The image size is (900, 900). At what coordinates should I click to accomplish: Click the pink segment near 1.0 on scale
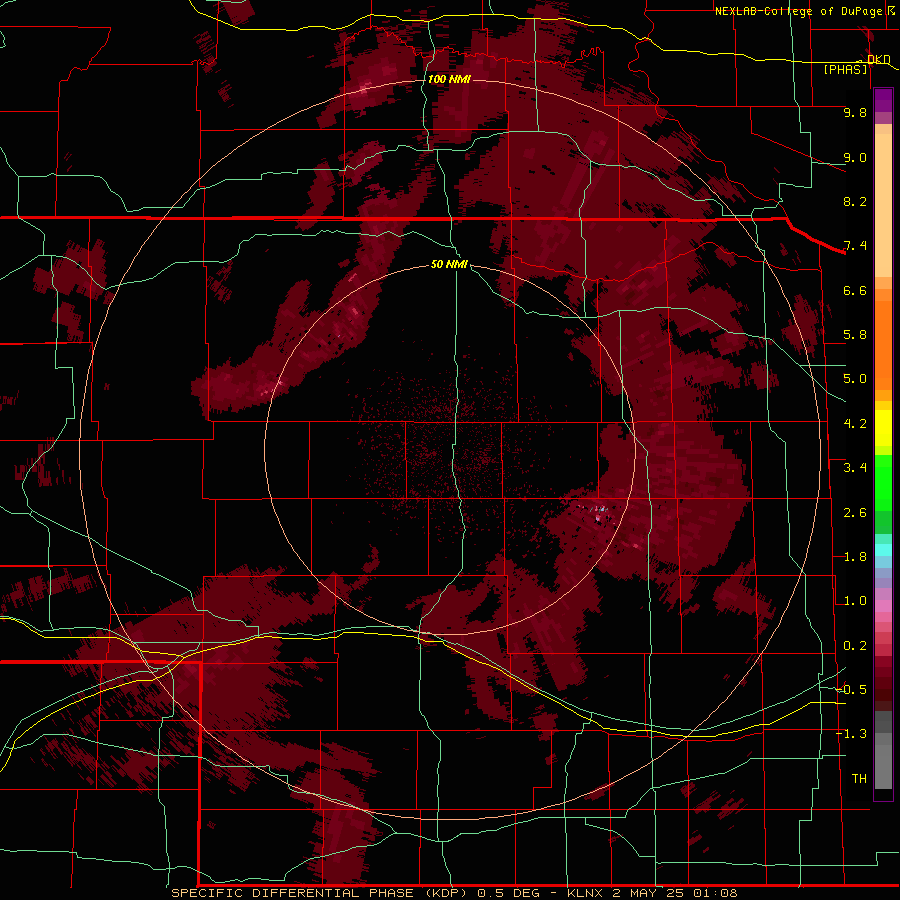pyautogui.click(x=883, y=606)
